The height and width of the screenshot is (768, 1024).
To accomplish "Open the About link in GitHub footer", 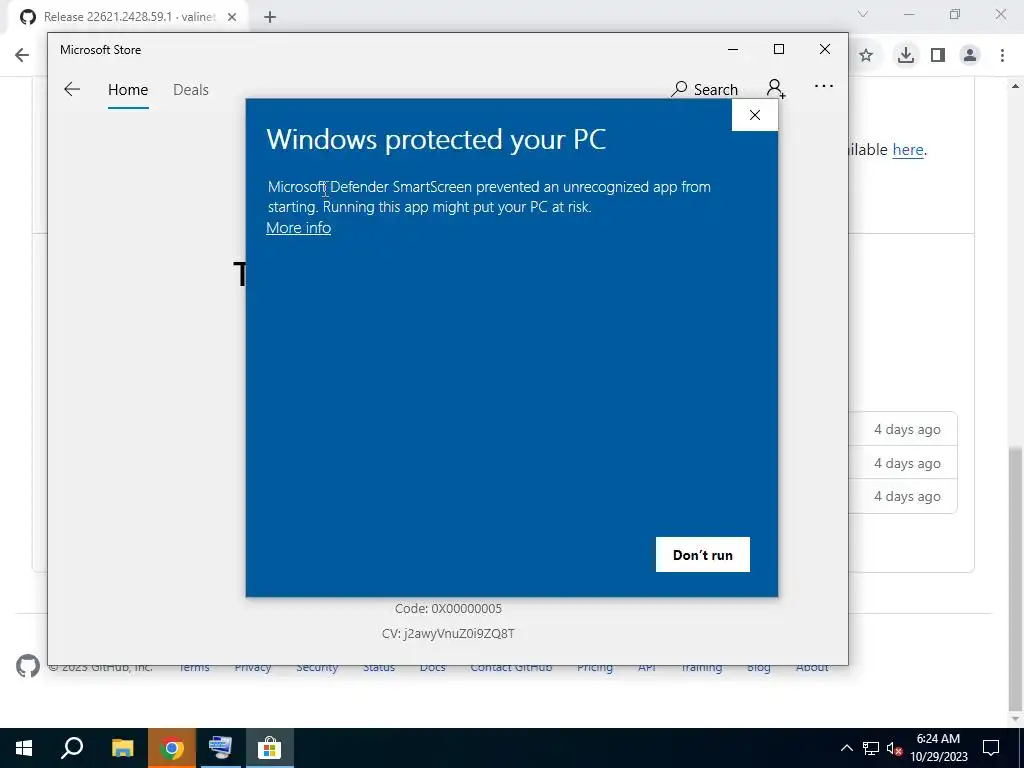I will 812,667.
